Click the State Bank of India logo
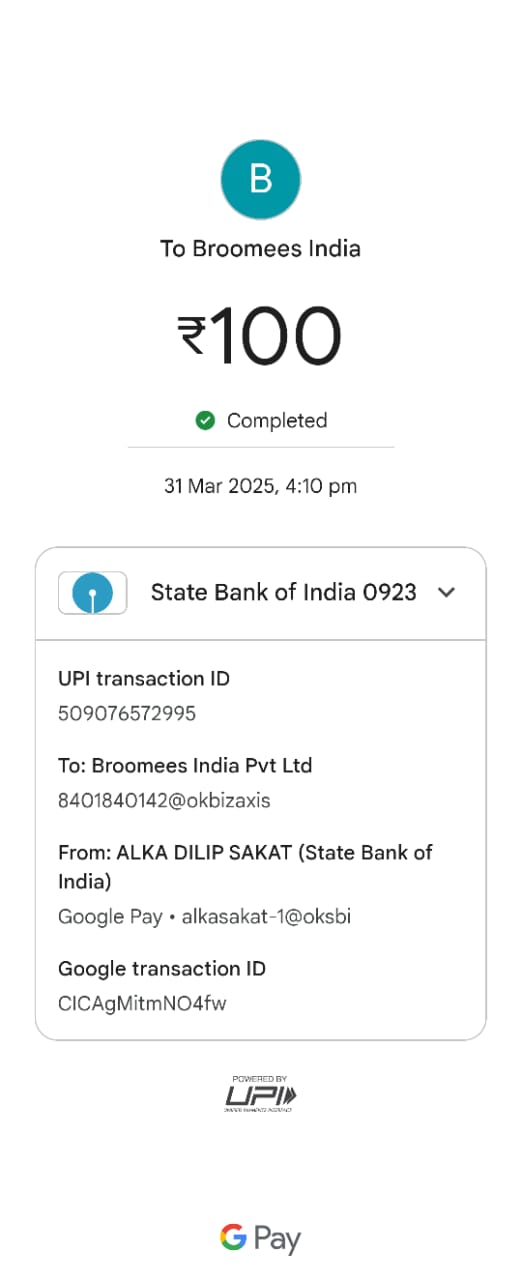 [x=93, y=593]
